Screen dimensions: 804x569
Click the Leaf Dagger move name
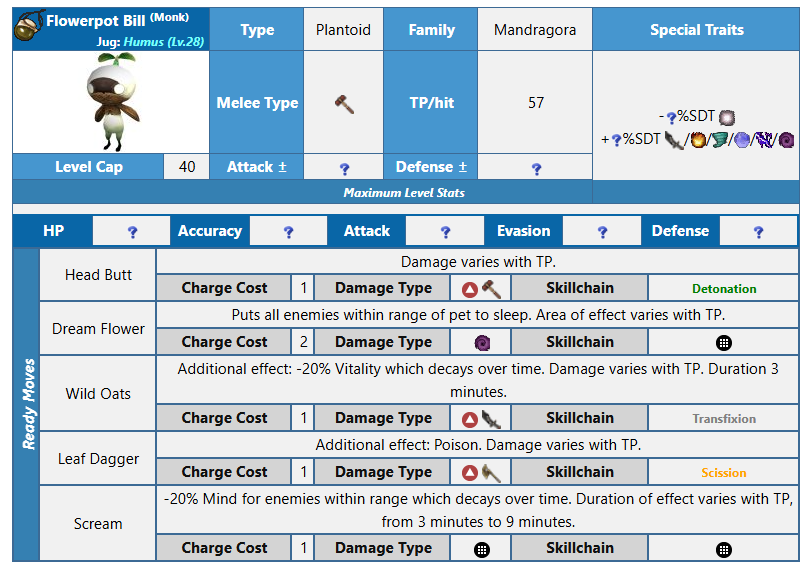(x=98, y=459)
